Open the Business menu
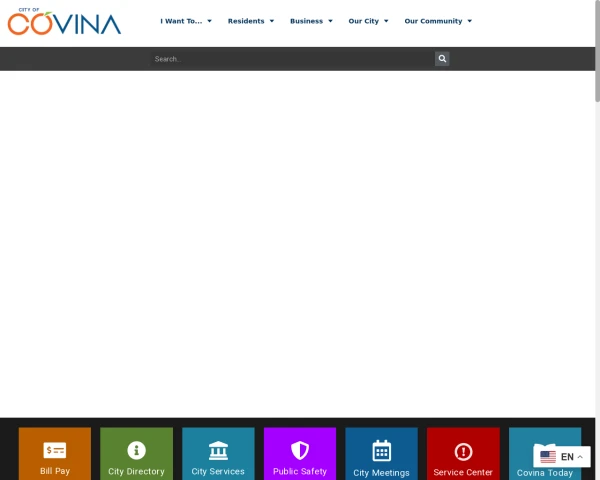 [x=307, y=21]
